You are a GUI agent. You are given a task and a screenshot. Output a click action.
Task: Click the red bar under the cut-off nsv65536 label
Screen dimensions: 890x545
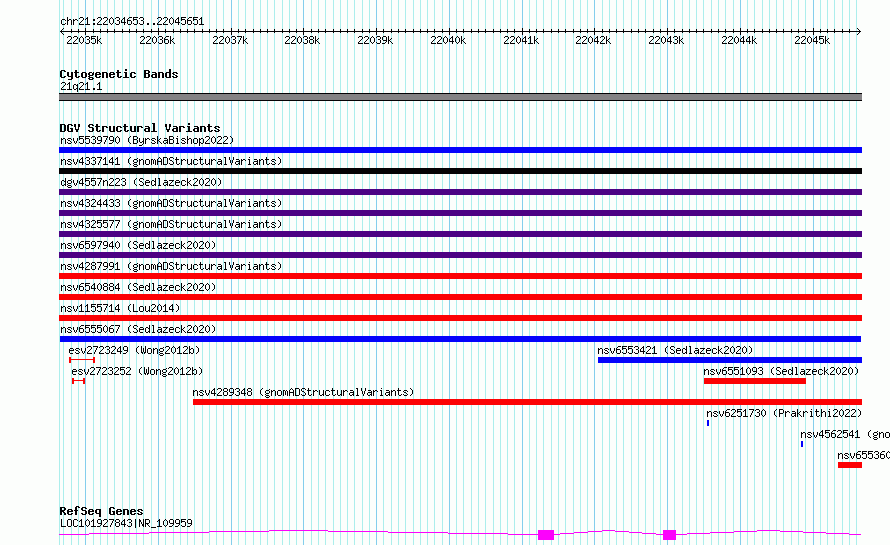850,465
